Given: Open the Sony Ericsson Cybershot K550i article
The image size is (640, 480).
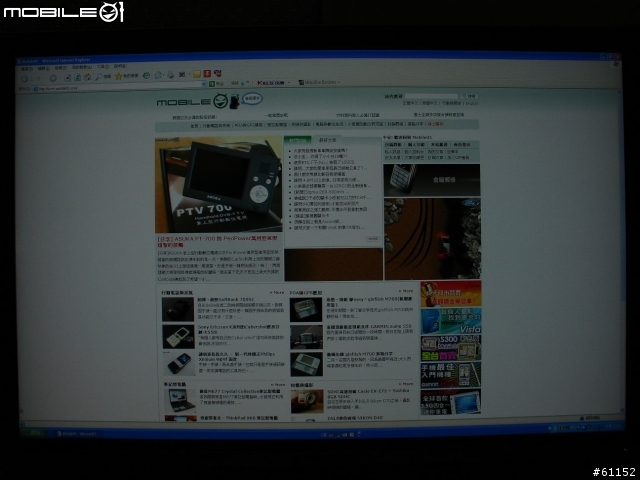Looking at the screenshot, I should 238,329.
